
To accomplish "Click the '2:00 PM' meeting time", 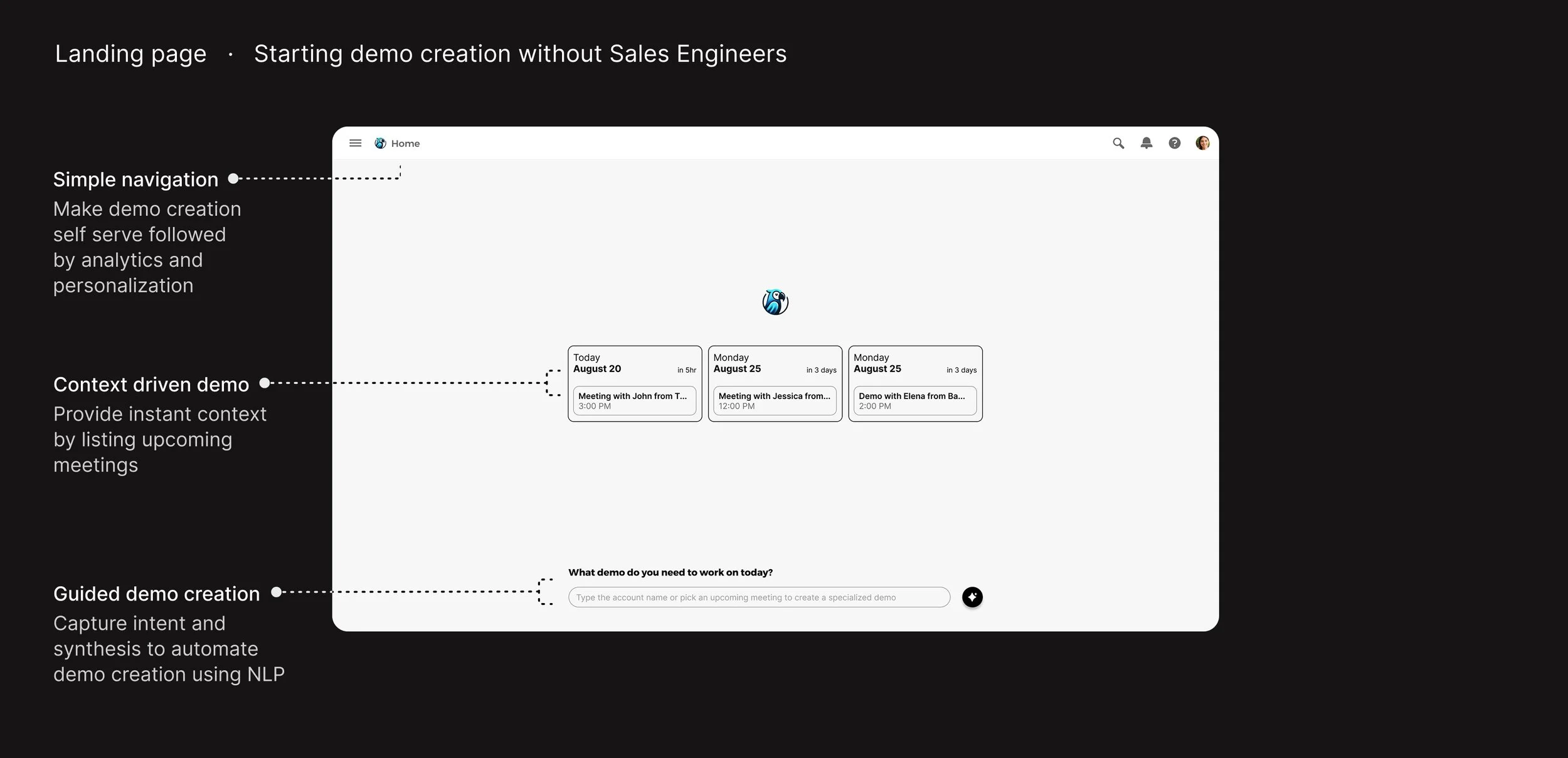I will tap(875, 406).
